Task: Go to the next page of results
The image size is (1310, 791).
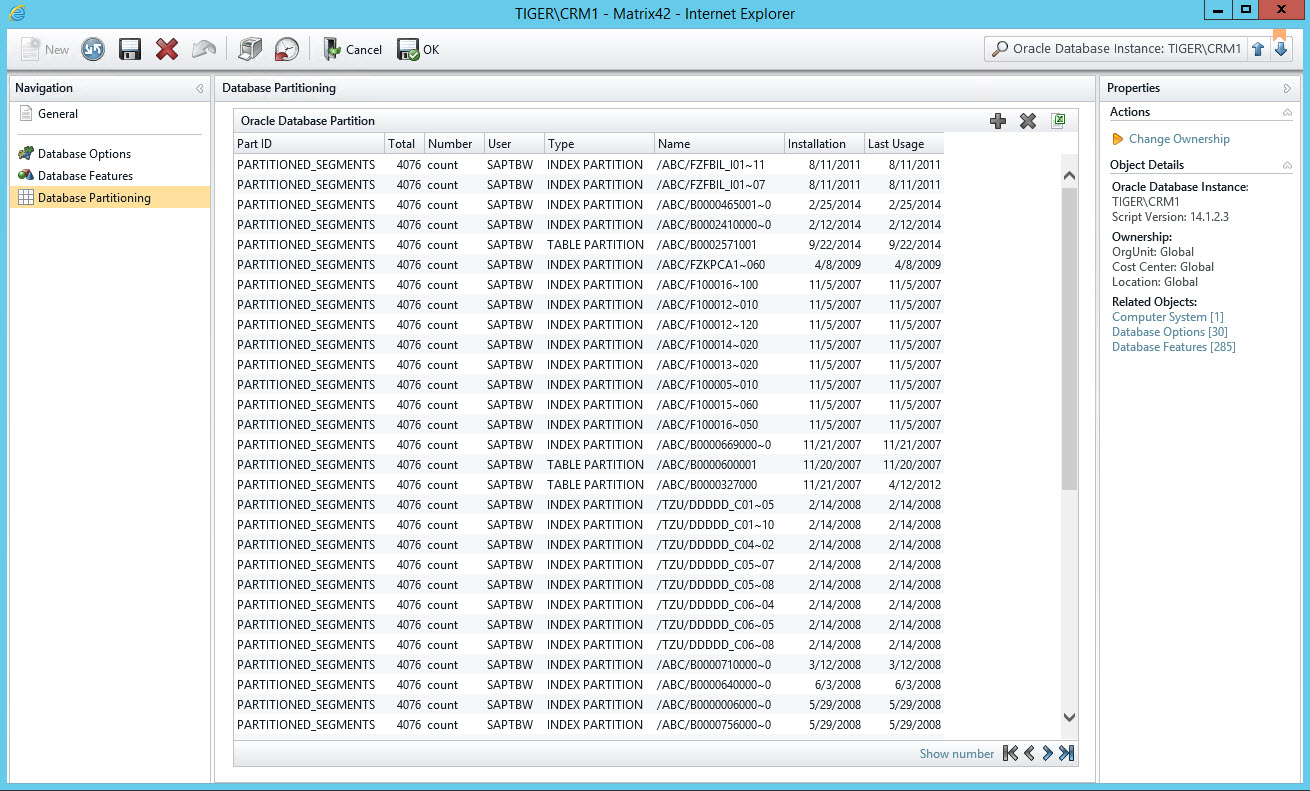Action: point(1047,754)
